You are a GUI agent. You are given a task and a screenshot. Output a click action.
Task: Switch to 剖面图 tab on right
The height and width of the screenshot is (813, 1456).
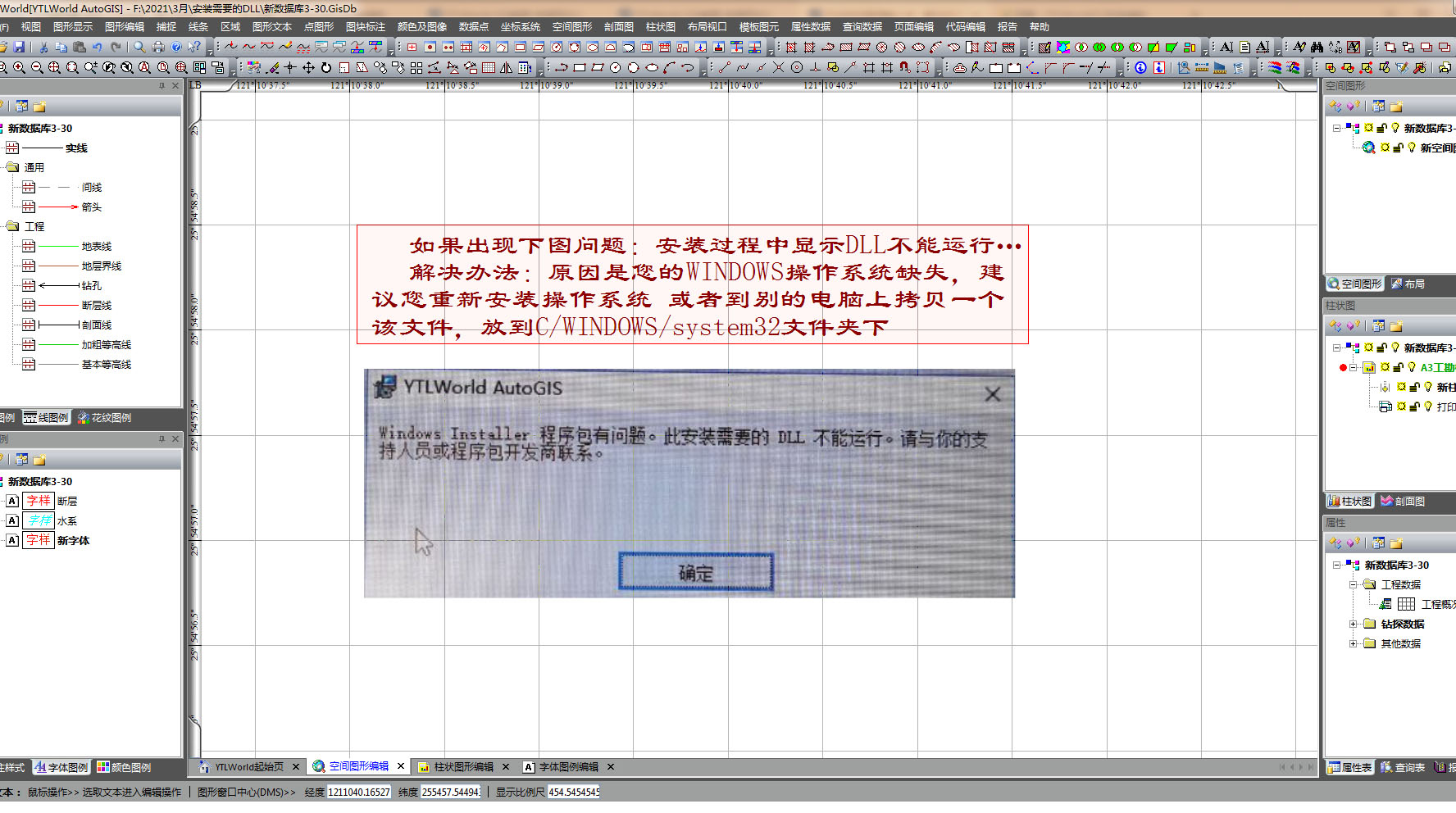click(1403, 501)
